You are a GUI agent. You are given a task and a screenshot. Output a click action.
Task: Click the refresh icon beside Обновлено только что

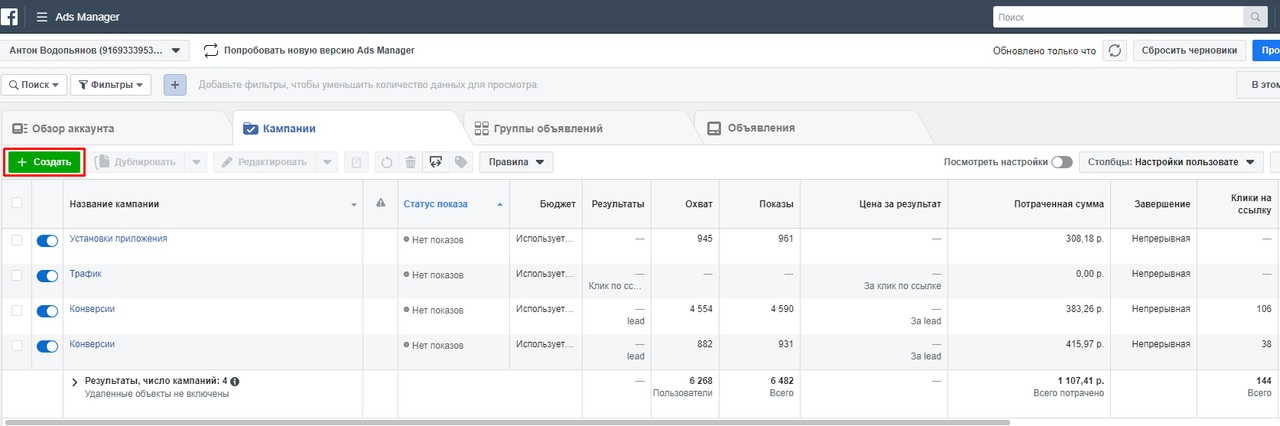(x=1115, y=50)
